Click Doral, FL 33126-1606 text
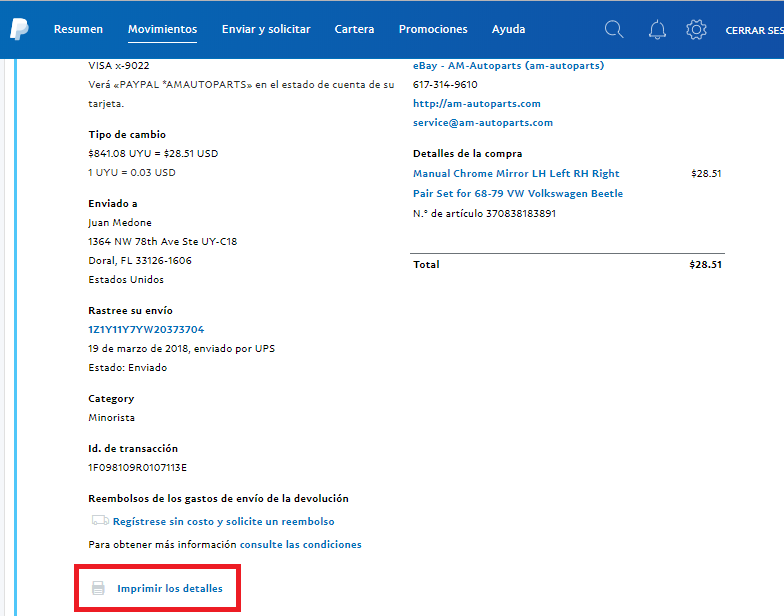 140,260
